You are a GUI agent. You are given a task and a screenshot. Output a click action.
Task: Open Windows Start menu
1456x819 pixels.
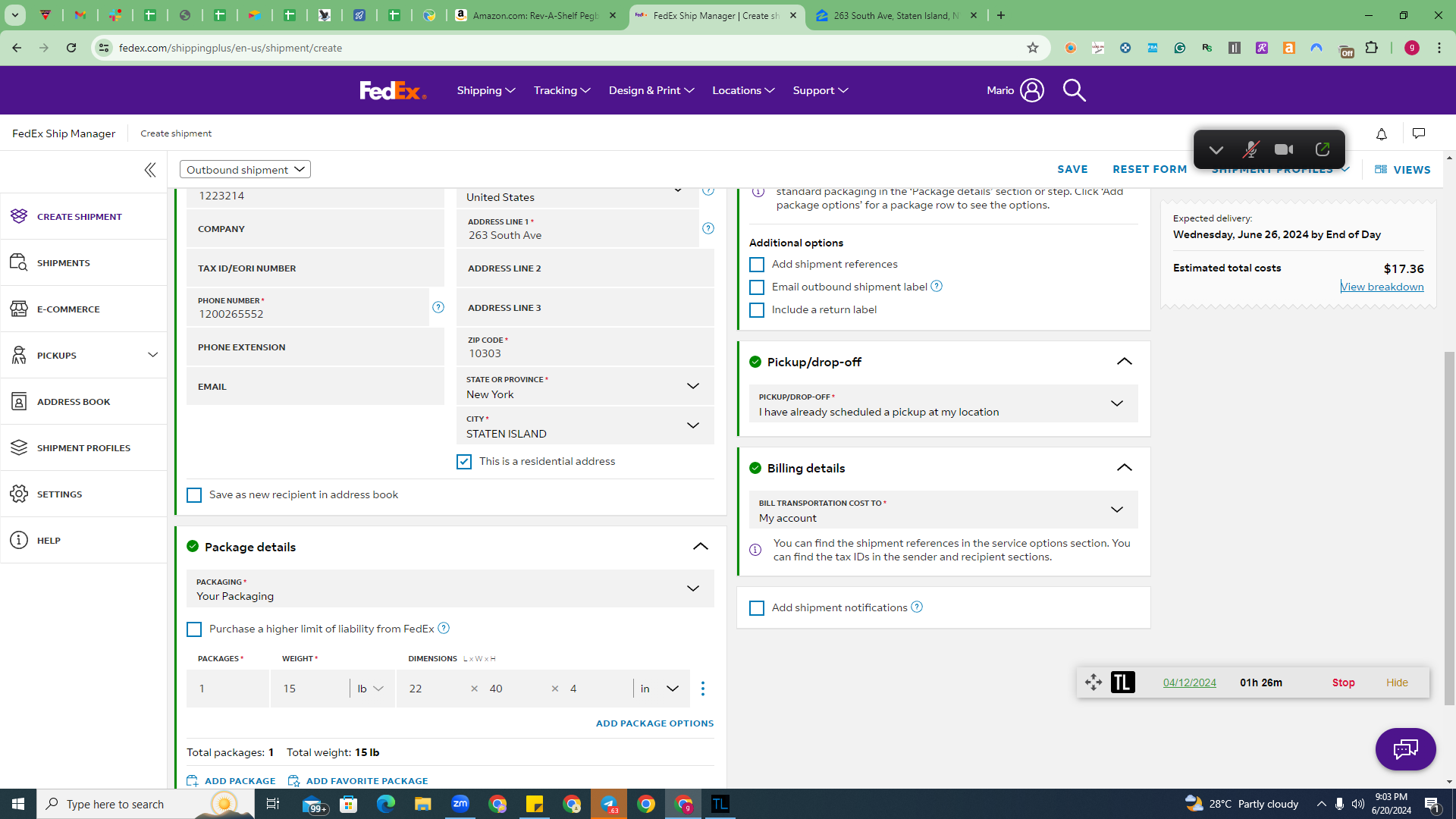pos(18,804)
